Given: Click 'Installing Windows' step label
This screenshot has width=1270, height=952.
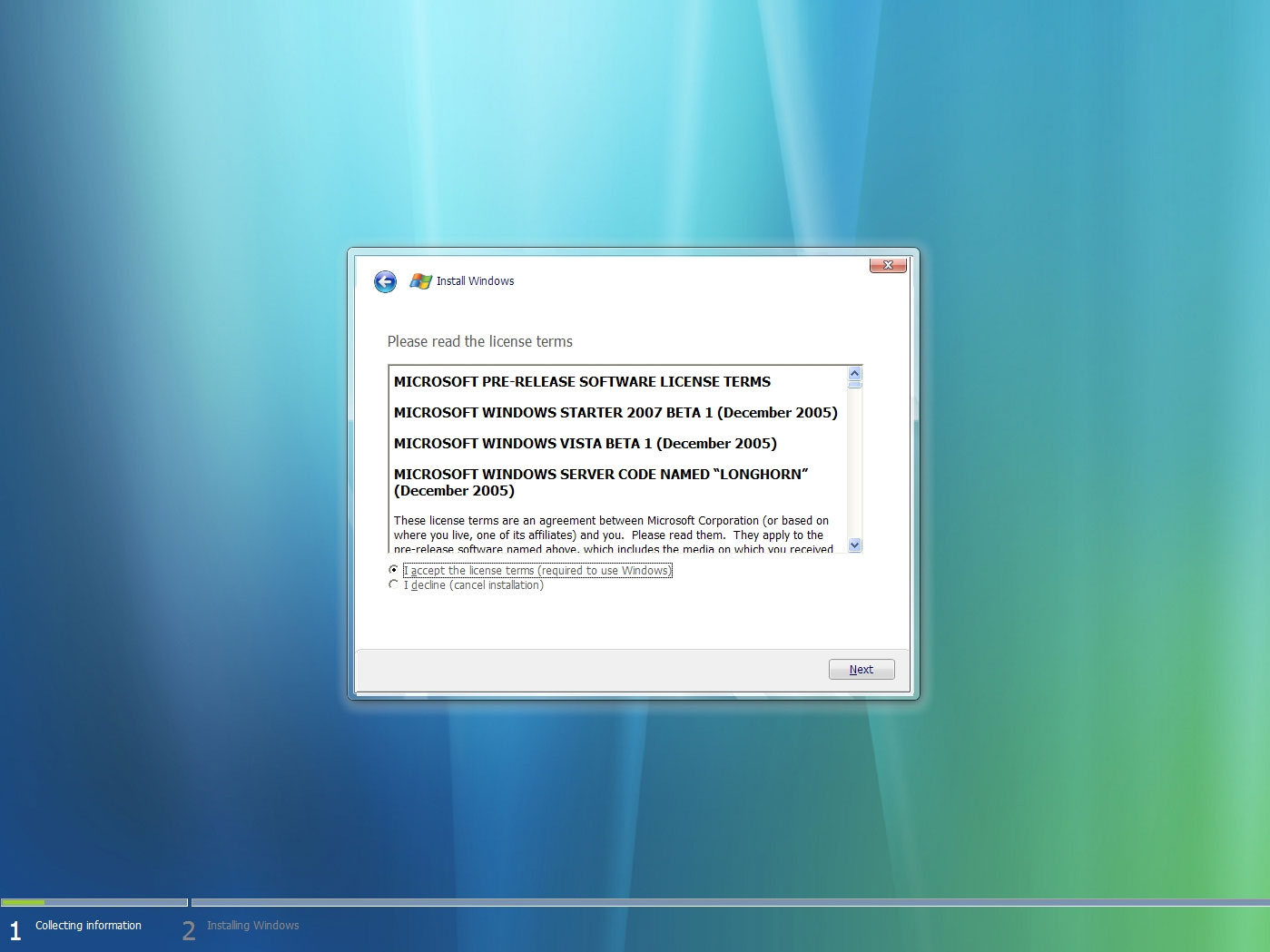Looking at the screenshot, I should tap(252, 926).
